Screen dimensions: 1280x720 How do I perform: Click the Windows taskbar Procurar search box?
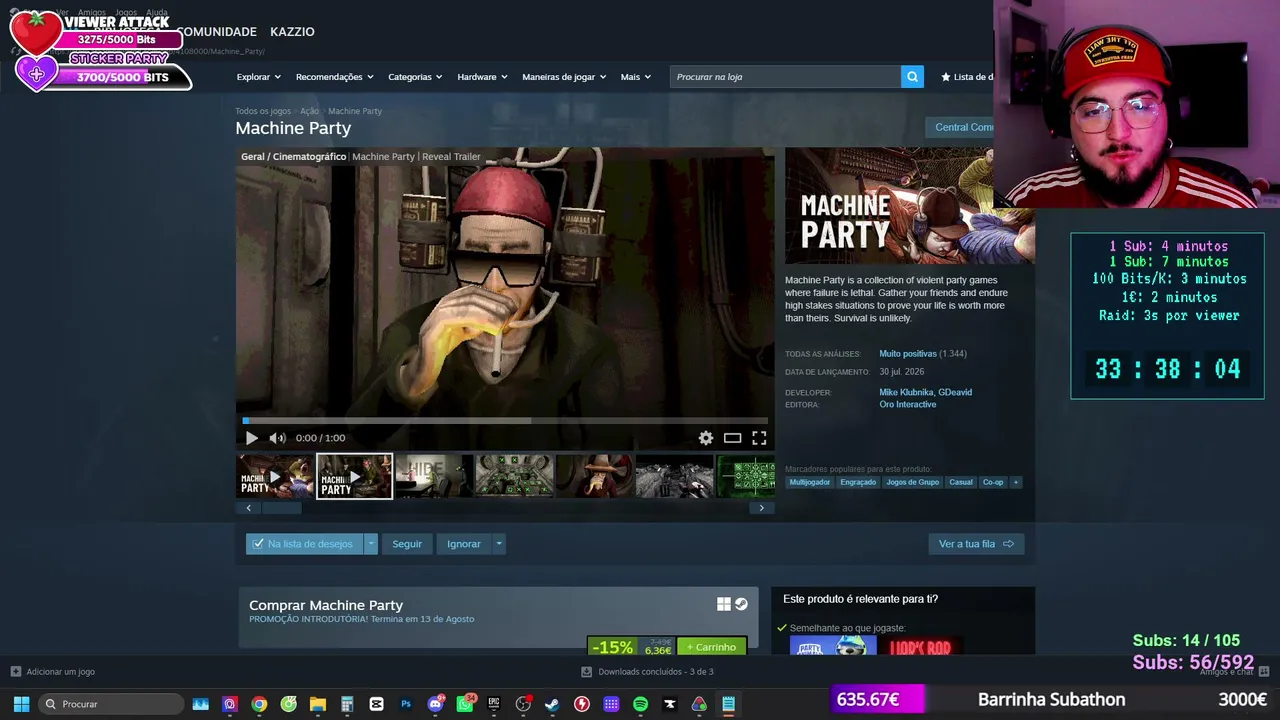coord(111,704)
